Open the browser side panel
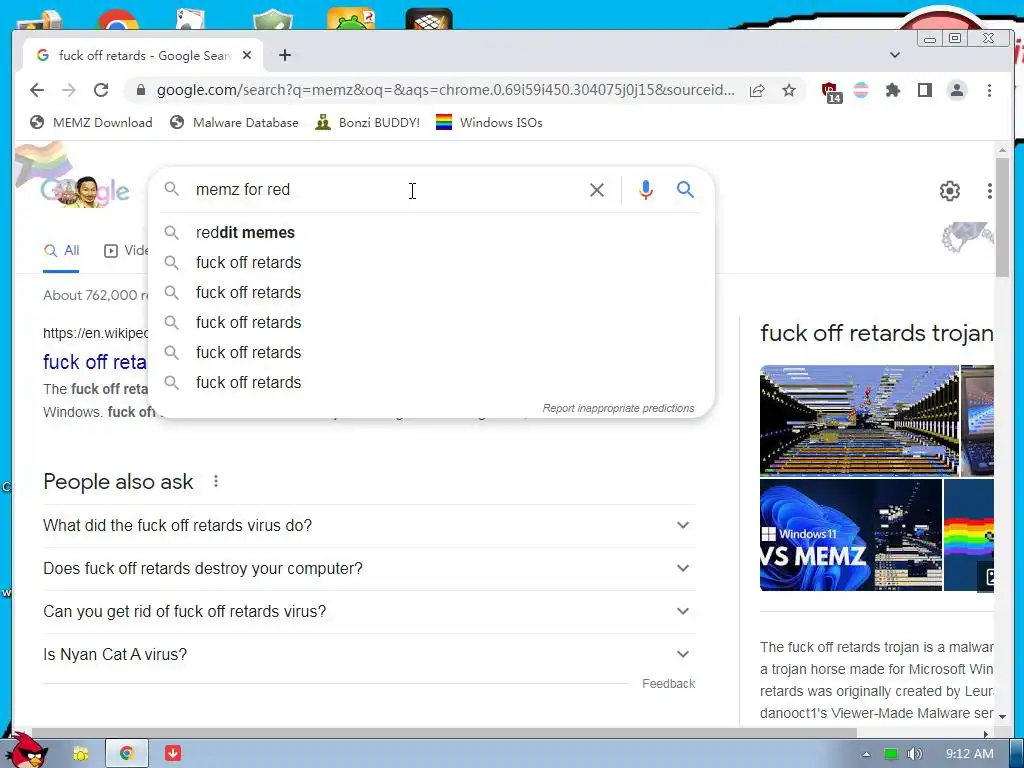 click(x=925, y=90)
